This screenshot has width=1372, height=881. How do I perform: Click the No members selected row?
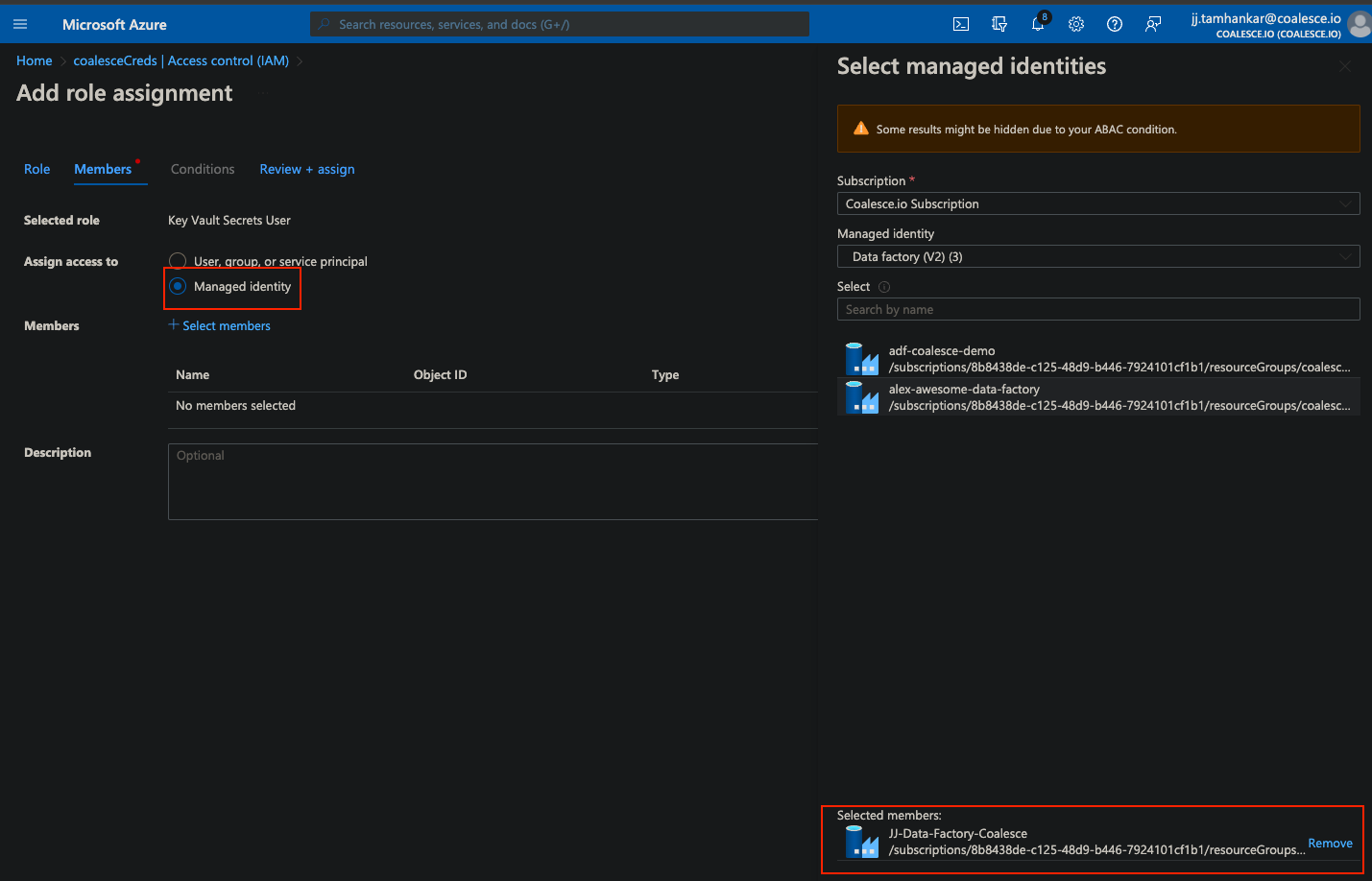tap(493, 405)
